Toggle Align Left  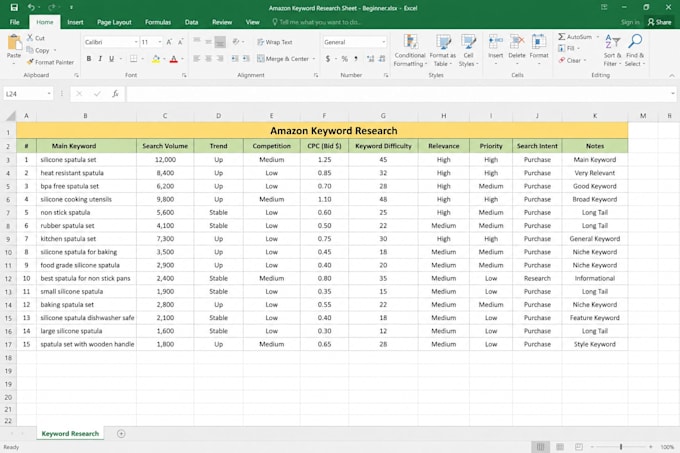pyautogui.click(x=197, y=59)
